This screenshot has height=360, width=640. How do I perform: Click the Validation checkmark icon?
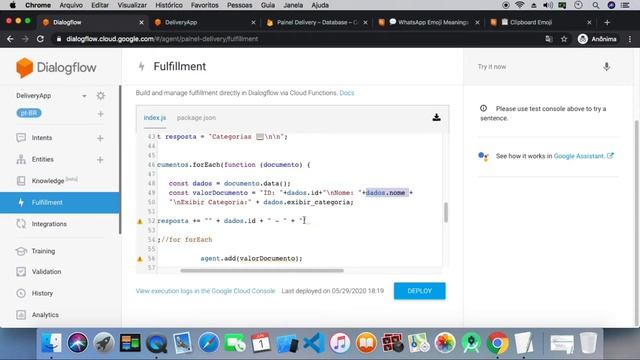(x=21, y=271)
